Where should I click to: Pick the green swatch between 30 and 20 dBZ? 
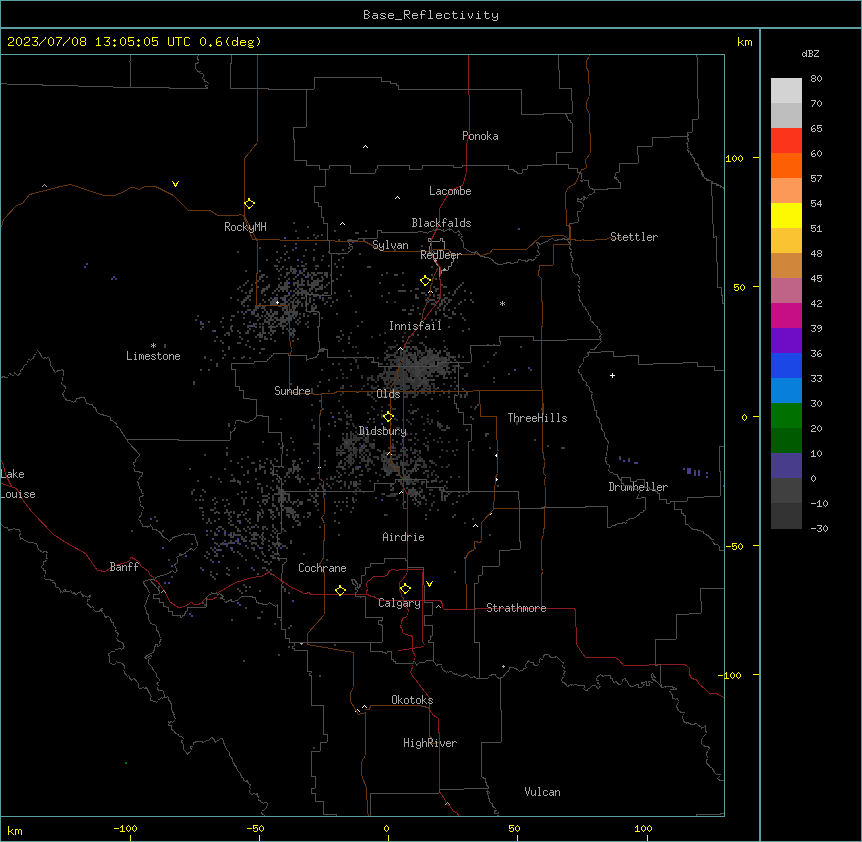786,416
